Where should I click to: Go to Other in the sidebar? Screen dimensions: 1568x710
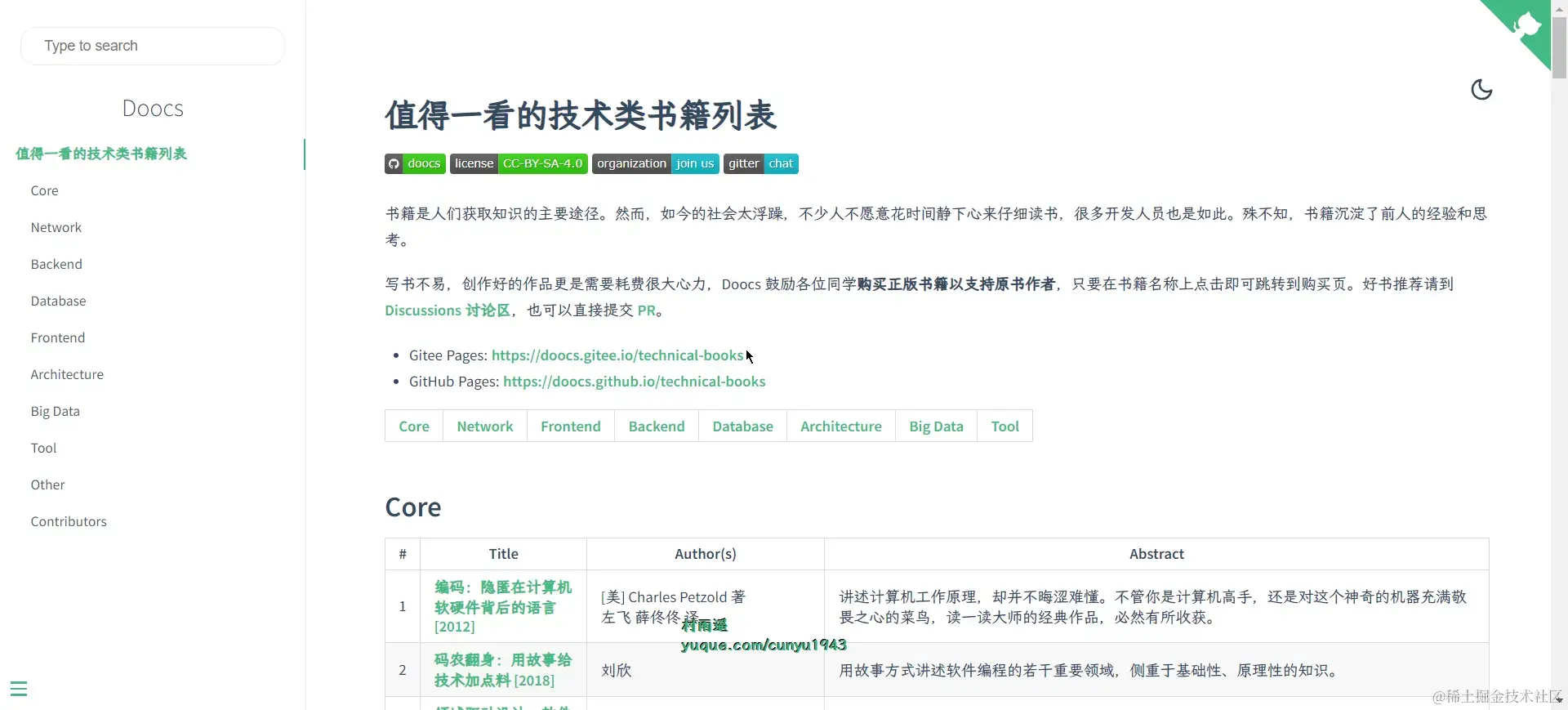[47, 484]
